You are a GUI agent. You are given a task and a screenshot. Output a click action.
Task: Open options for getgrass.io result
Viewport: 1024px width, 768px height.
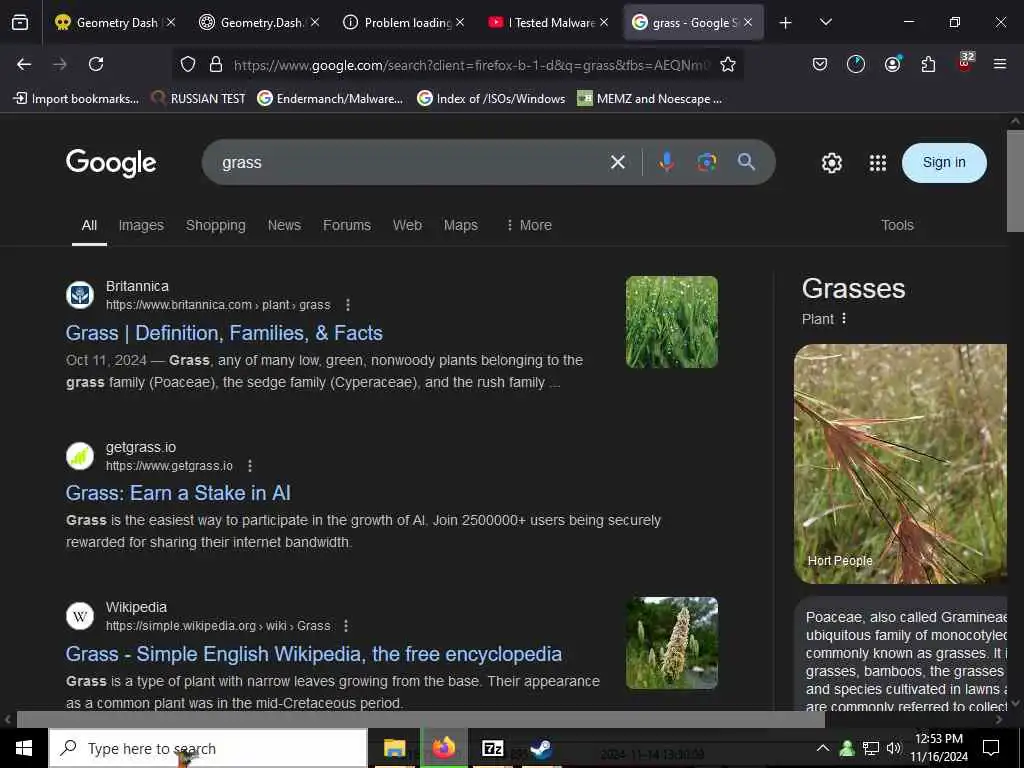[250, 466]
